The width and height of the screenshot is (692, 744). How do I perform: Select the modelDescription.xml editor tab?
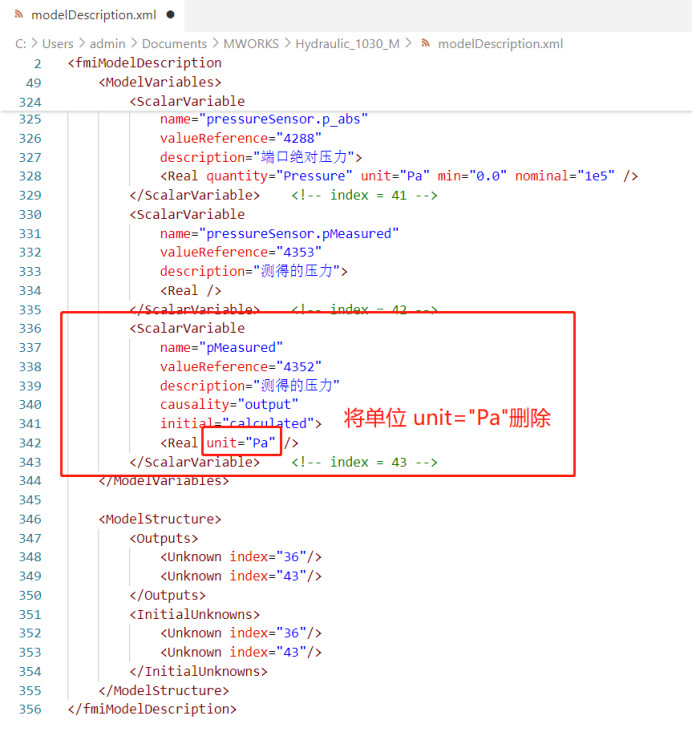click(x=93, y=15)
